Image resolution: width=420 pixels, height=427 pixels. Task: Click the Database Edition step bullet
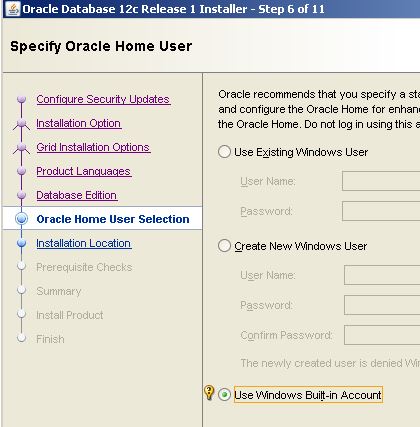coord(22,195)
